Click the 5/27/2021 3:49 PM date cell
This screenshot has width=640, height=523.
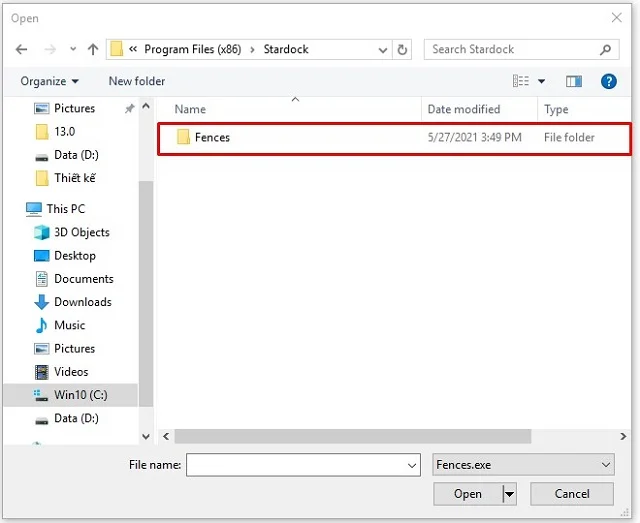475,138
